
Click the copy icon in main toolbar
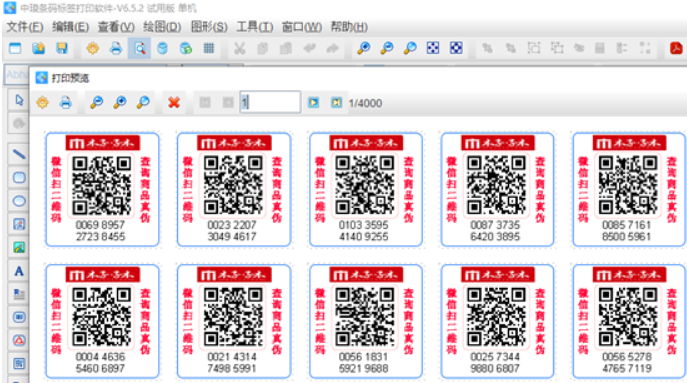pyautogui.click(x=262, y=48)
